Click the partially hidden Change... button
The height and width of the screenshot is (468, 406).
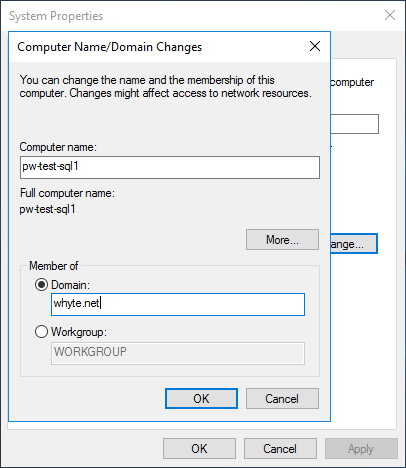point(354,244)
